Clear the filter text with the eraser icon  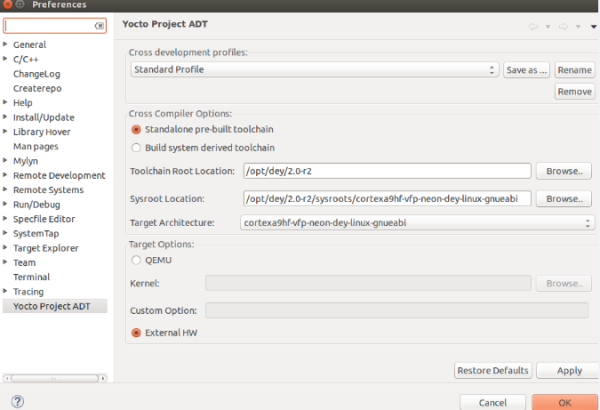[99, 26]
